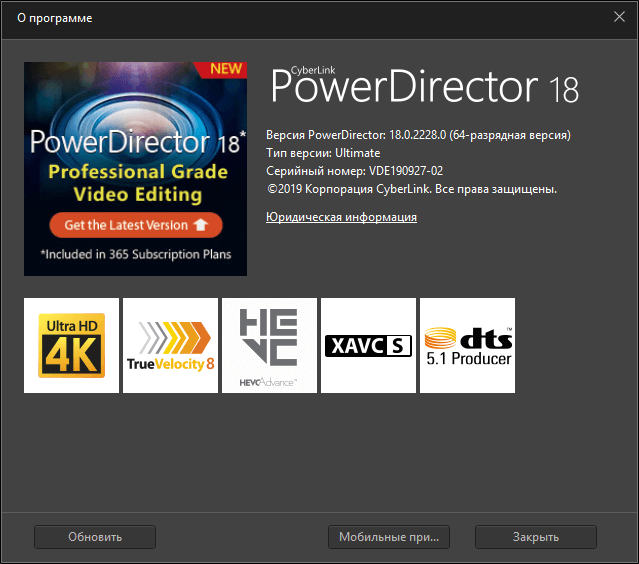Click the TrueVelocity 8 logo
Viewport: 639px width, 564px height.
tap(170, 346)
